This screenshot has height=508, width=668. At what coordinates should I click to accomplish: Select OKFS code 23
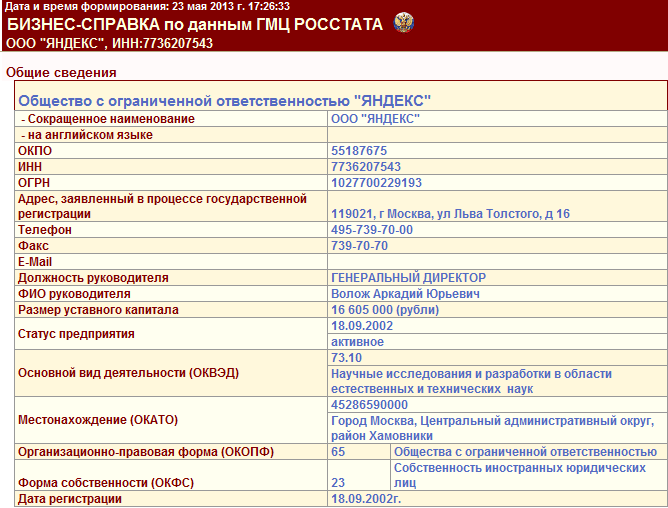338,483
